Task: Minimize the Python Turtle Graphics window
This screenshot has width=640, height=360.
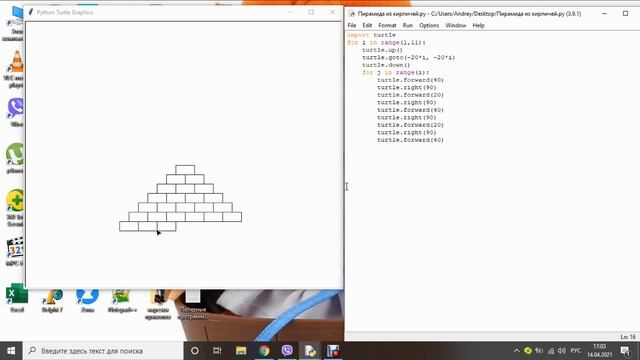Action: coord(290,12)
